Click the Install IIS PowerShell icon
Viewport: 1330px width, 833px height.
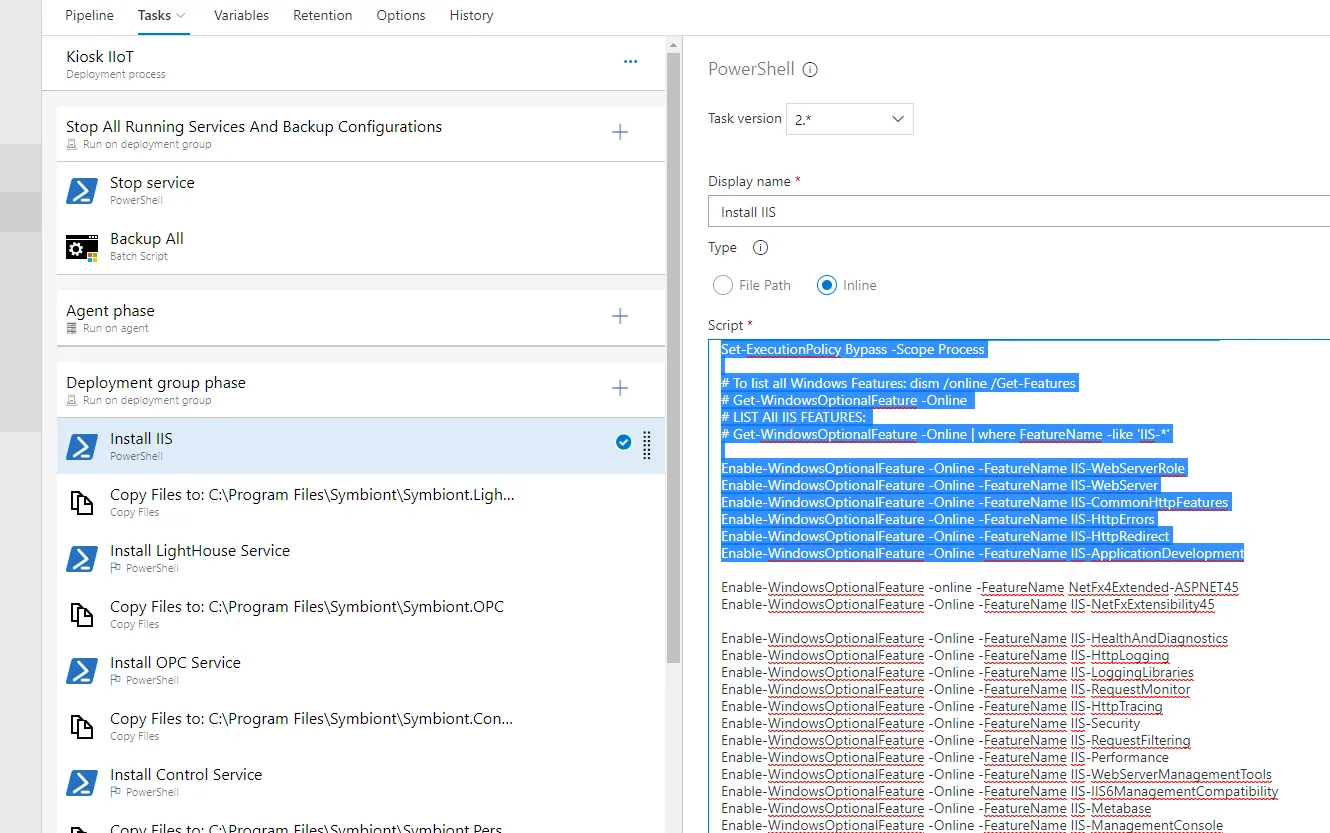pyautogui.click(x=82, y=446)
